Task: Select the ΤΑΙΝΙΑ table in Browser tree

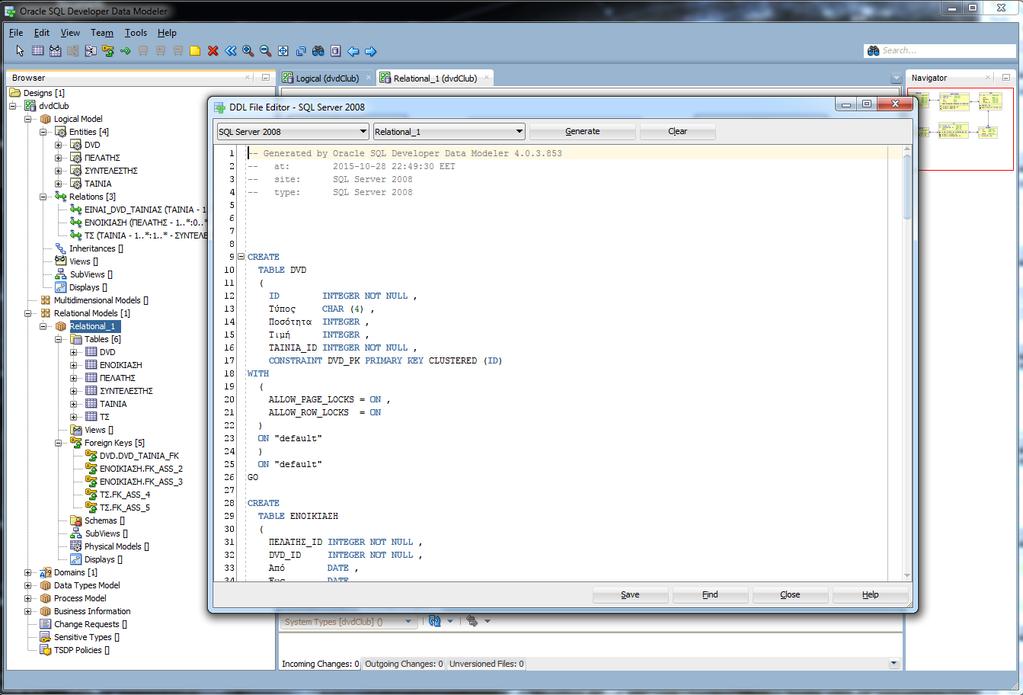Action: coord(113,404)
